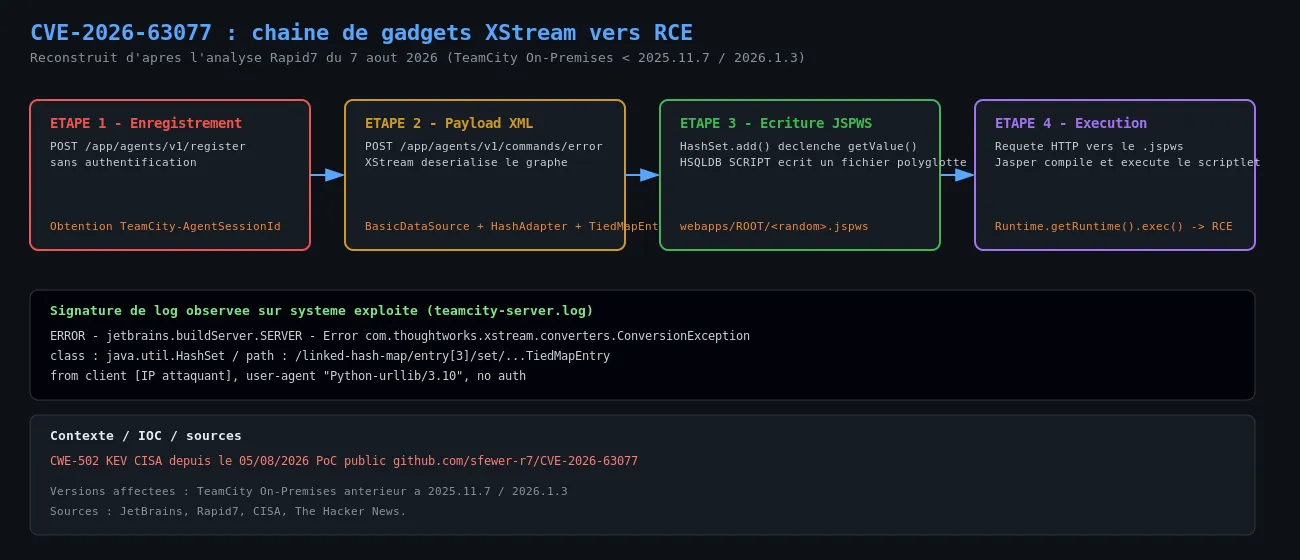The image size is (1300, 560).
Task: Click the CVE-2026-63077 main title
Action: [x=361, y=33]
